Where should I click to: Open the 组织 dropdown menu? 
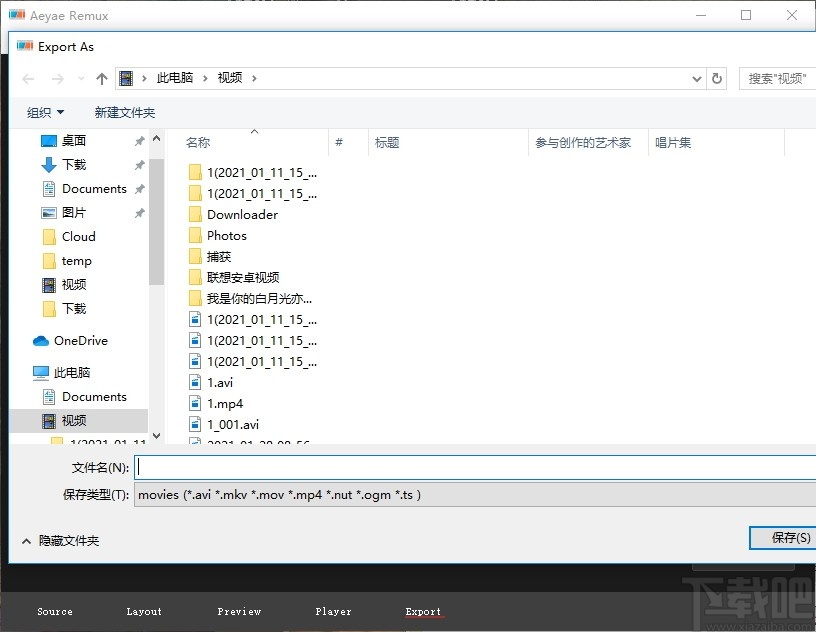(x=45, y=112)
